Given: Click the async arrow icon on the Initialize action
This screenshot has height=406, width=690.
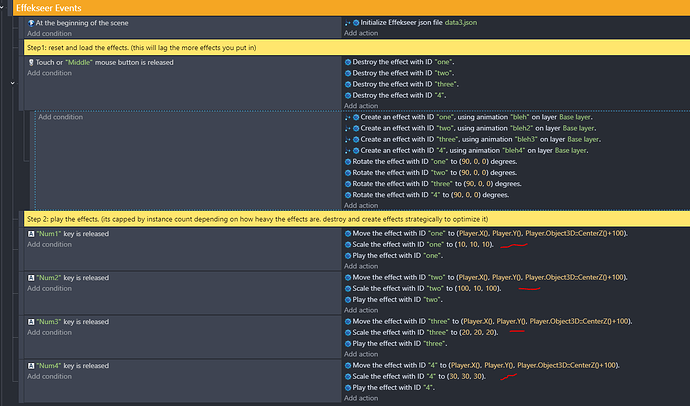Looking at the screenshot, I should pos(348,23).
